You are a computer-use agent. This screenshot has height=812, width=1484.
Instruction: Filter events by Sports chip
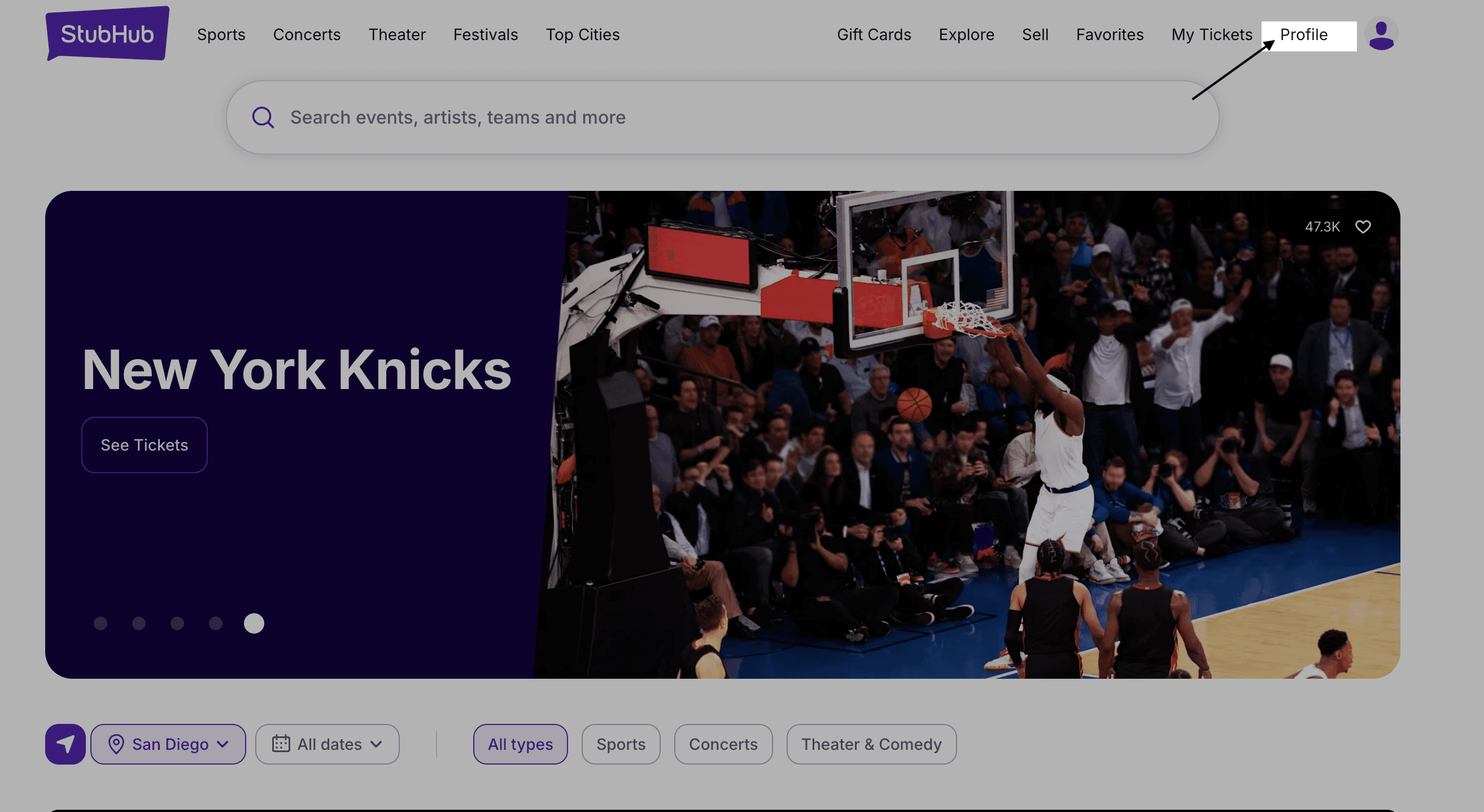coord(621,744)
